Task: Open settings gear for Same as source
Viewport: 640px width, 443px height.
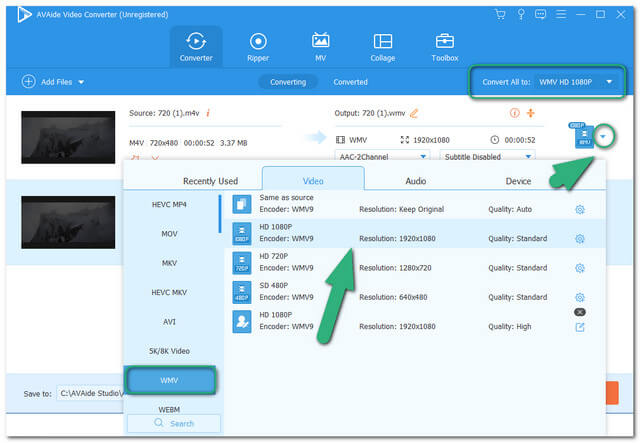Action: [580, 209]
